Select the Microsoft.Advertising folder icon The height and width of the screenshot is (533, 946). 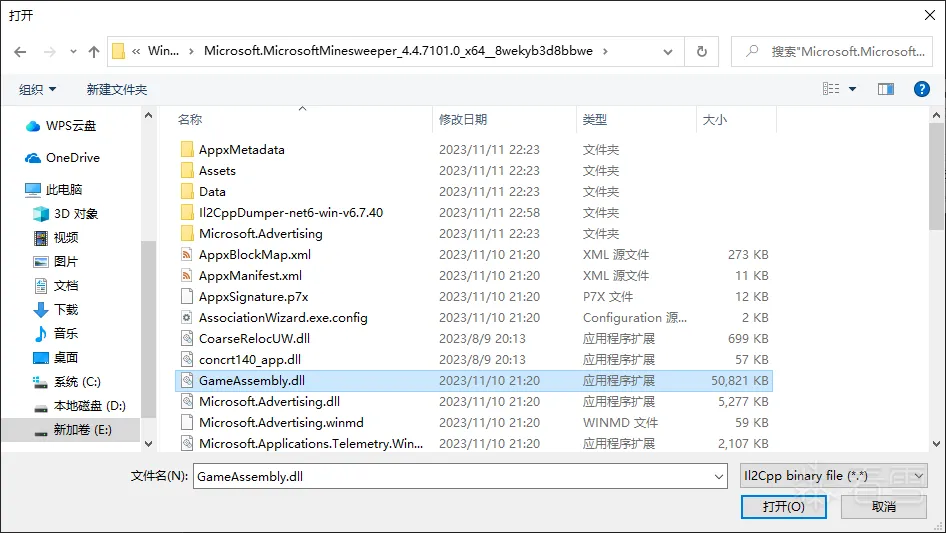click(x=187, y=234)
